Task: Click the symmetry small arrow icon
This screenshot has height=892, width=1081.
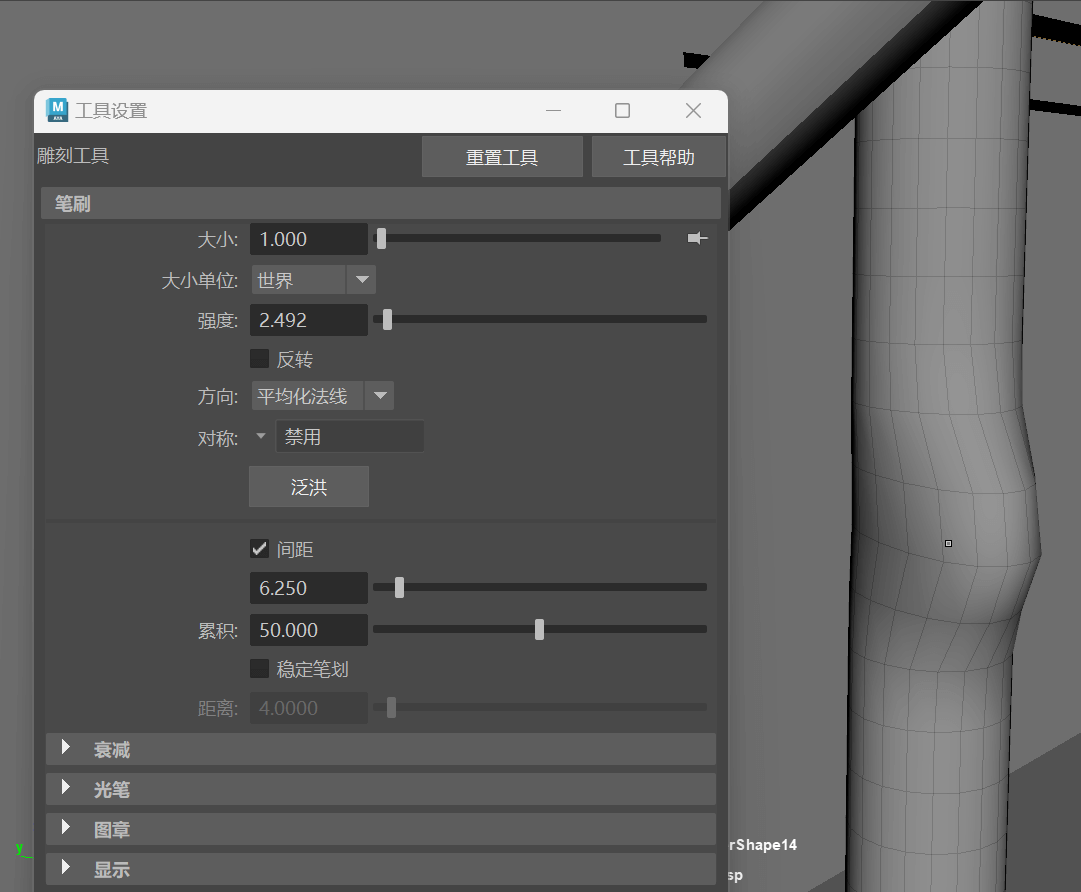Action: coord(261,436)
